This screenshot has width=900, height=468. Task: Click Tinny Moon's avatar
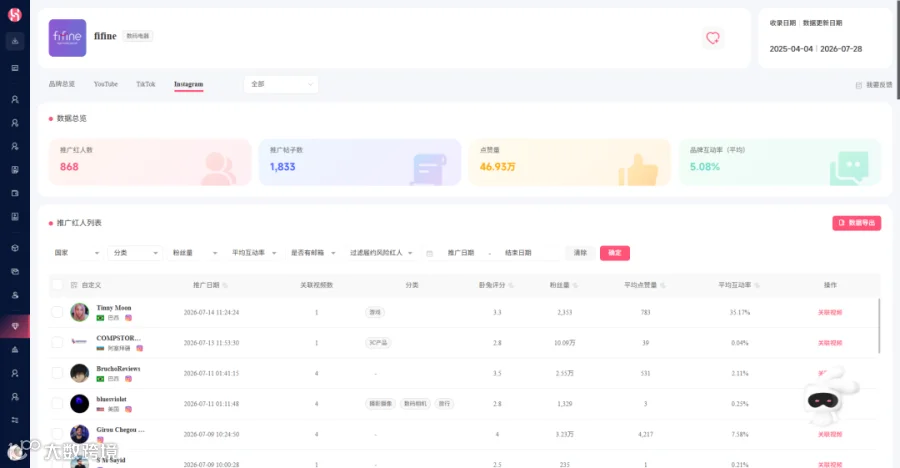(x=79, y=312)
